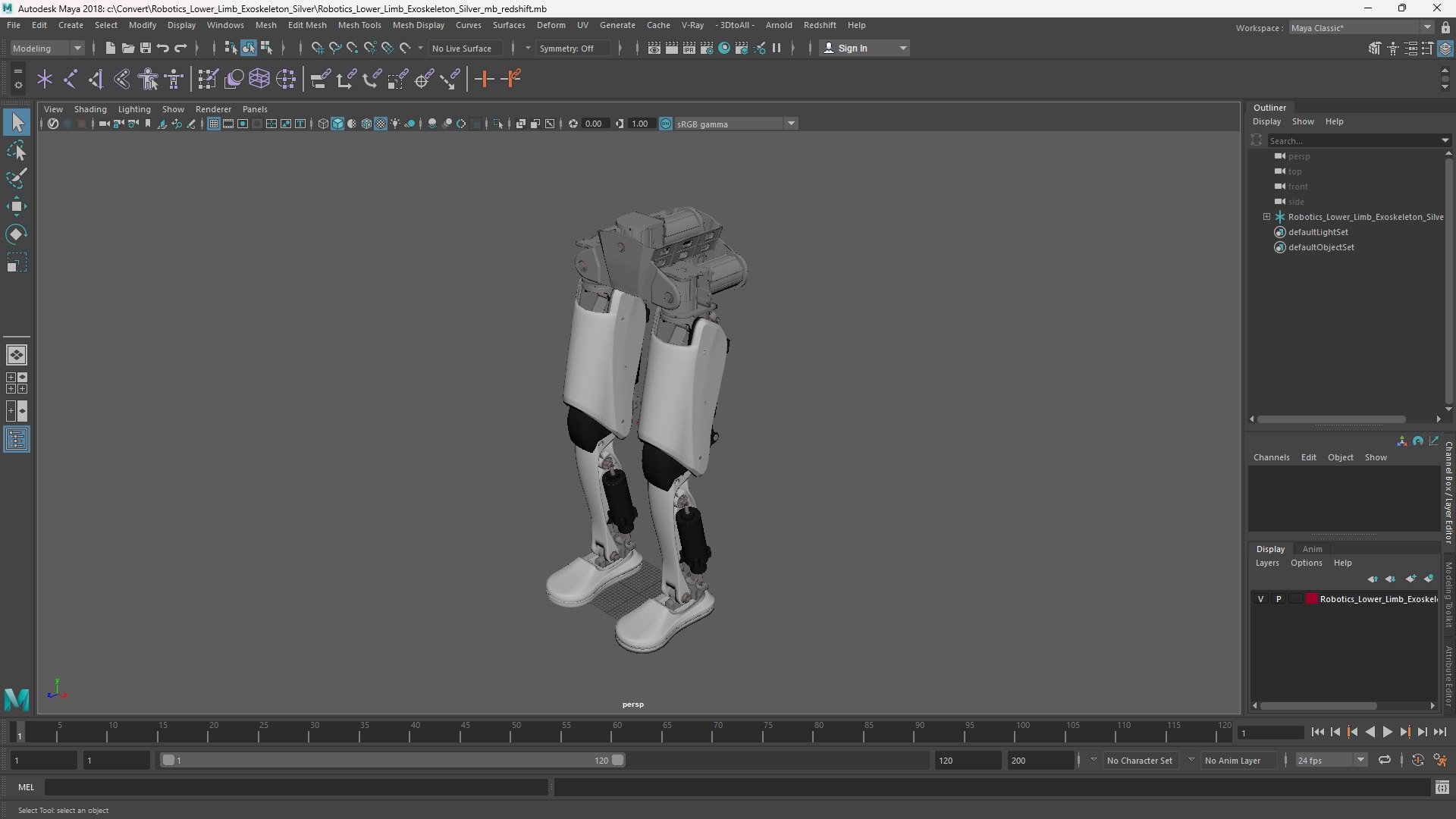Play the animation forwards
Viewport: 1456px width, 819px height.
coord(1388,732)
